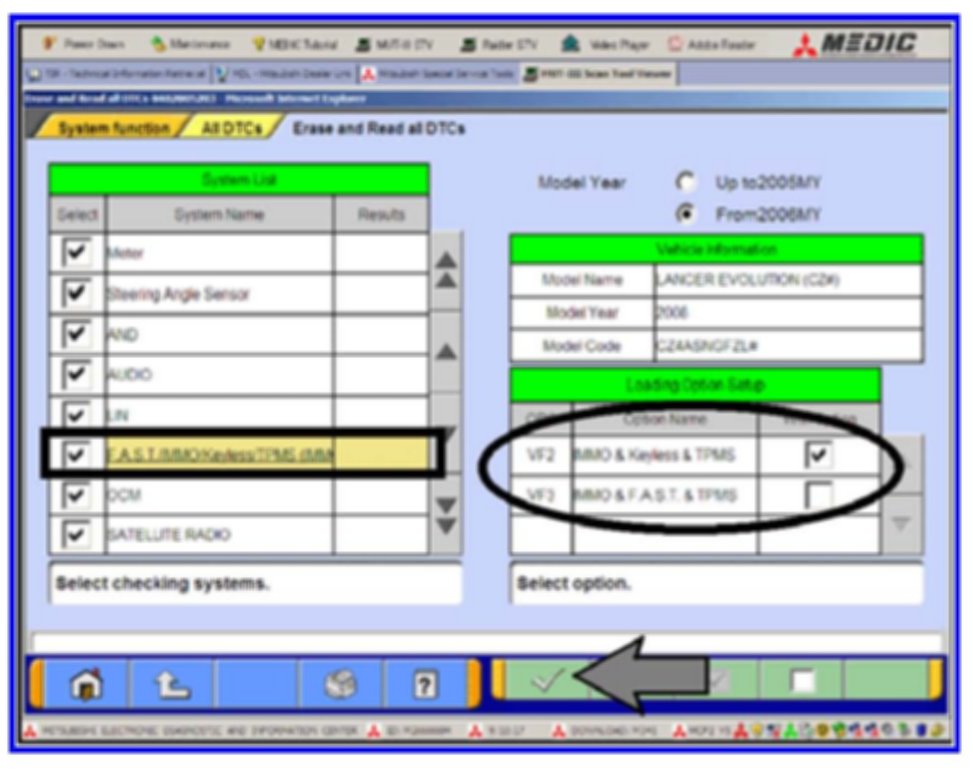Click the back/up arrow icon
The height and width of the screenshot is (775, 973).
click(x=171, y=683)
